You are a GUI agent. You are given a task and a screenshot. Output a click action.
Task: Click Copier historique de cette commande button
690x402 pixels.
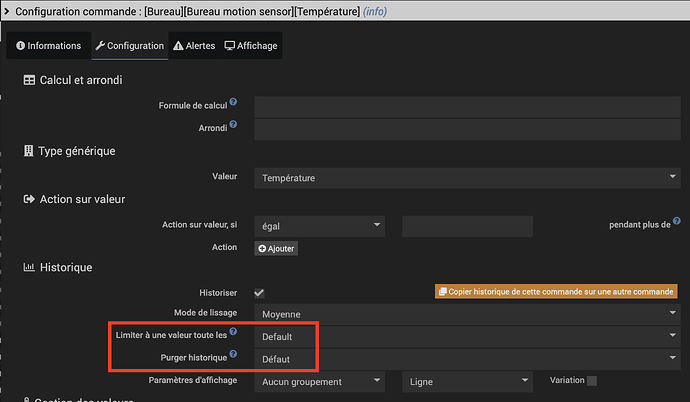tap(555, 292)
